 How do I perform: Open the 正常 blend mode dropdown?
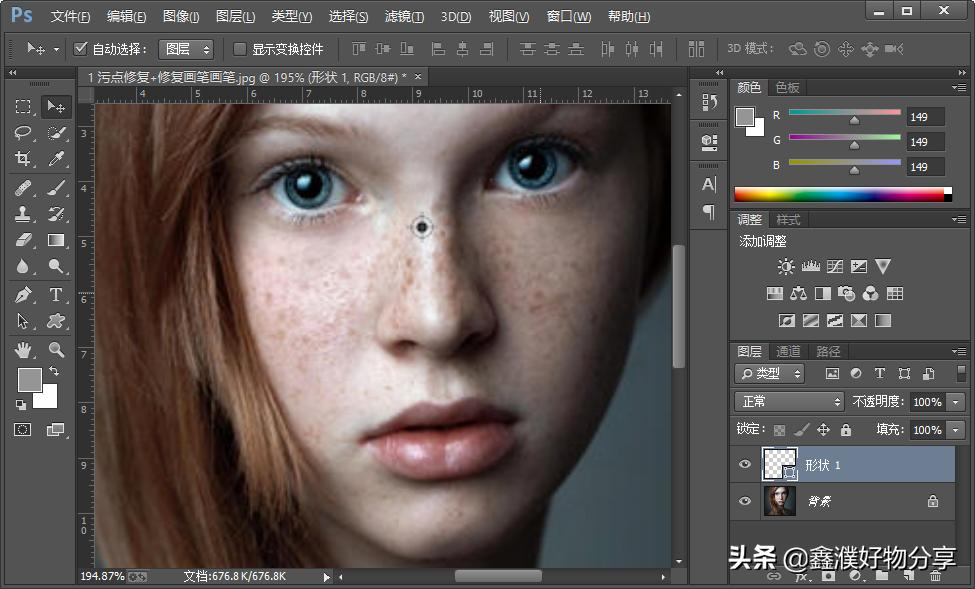pyautogui.click(x=790, y=401)
